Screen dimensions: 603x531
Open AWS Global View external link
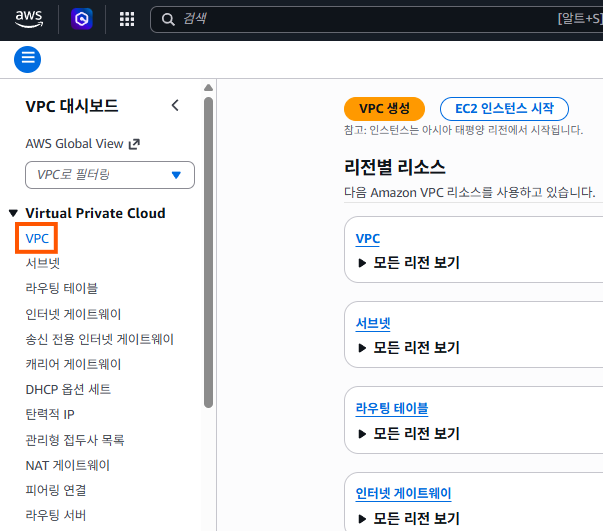[x=82, y=144]
